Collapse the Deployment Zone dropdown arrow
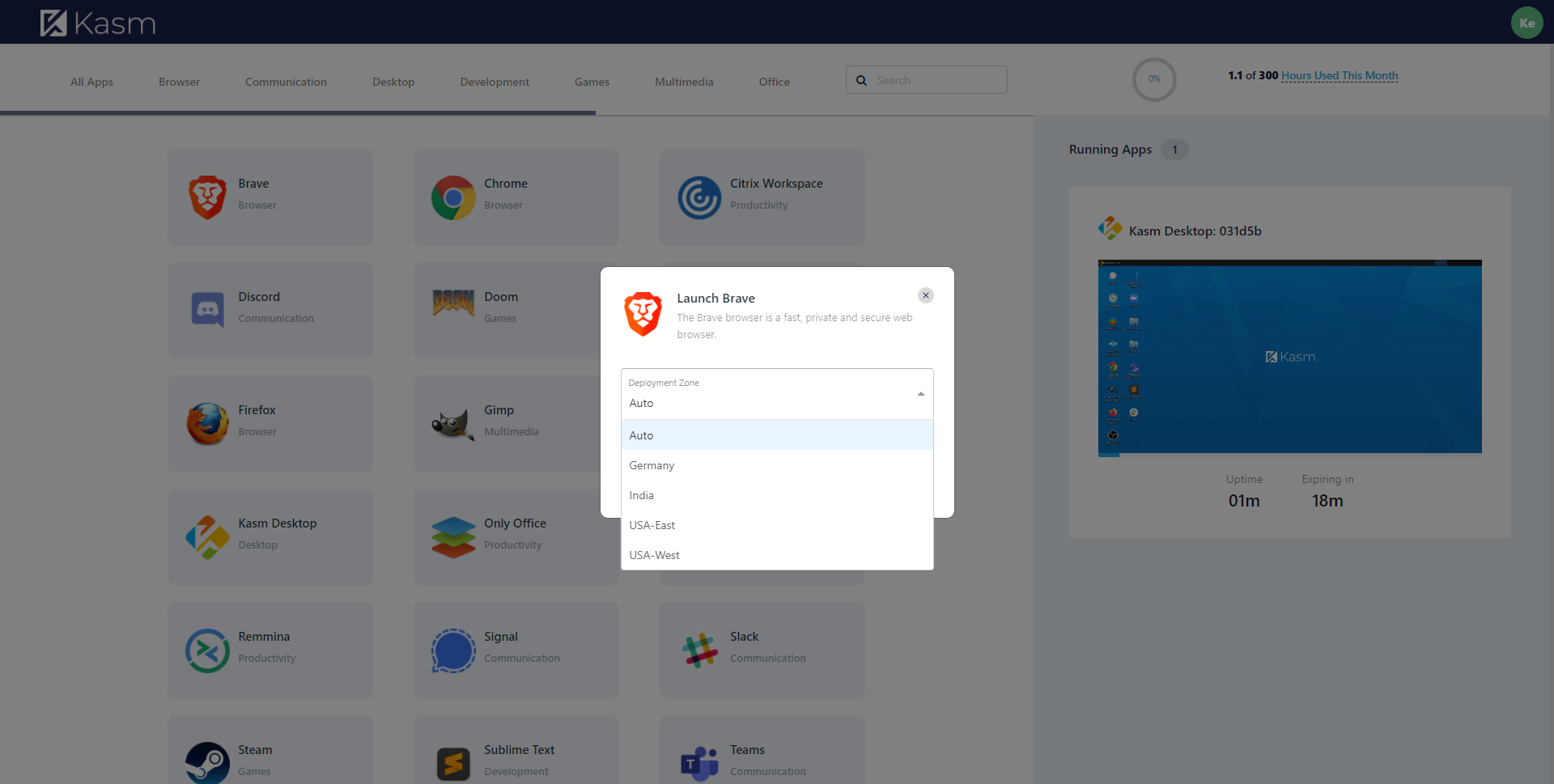The width and height of the screenshot is (1554, 784). (920, 394)
